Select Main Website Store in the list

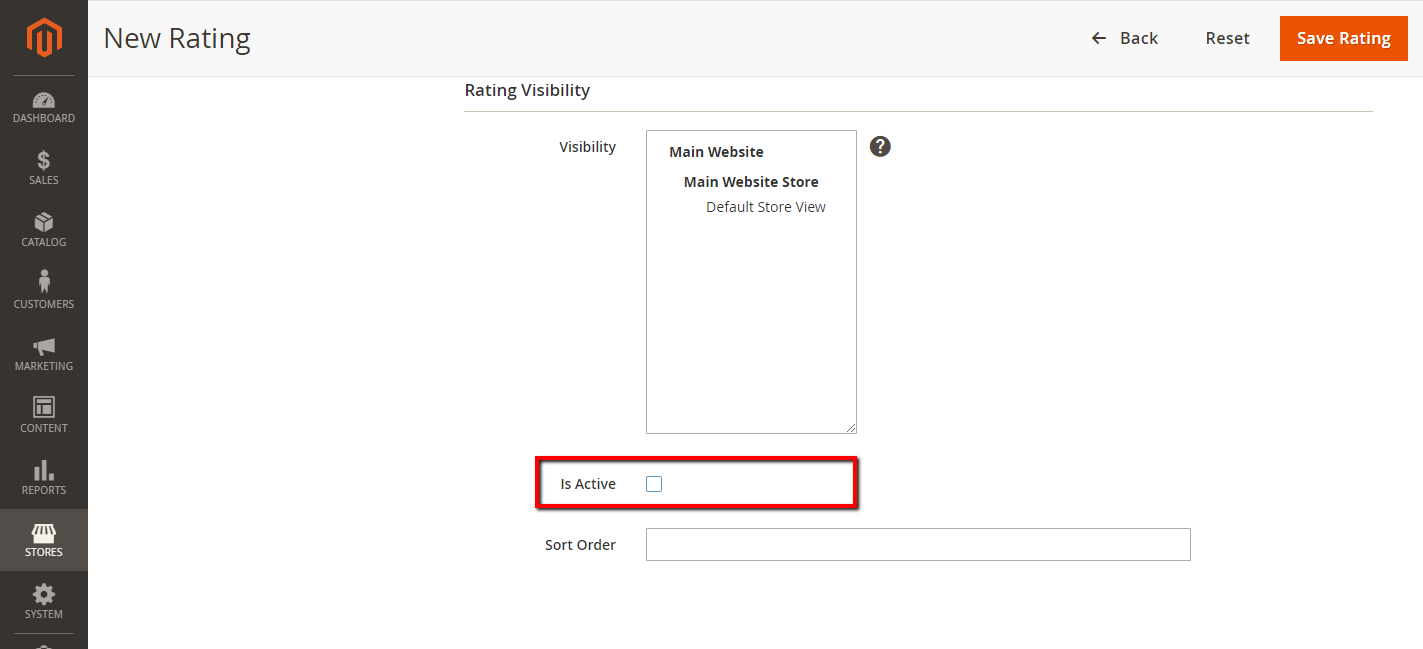coord(751,181)
